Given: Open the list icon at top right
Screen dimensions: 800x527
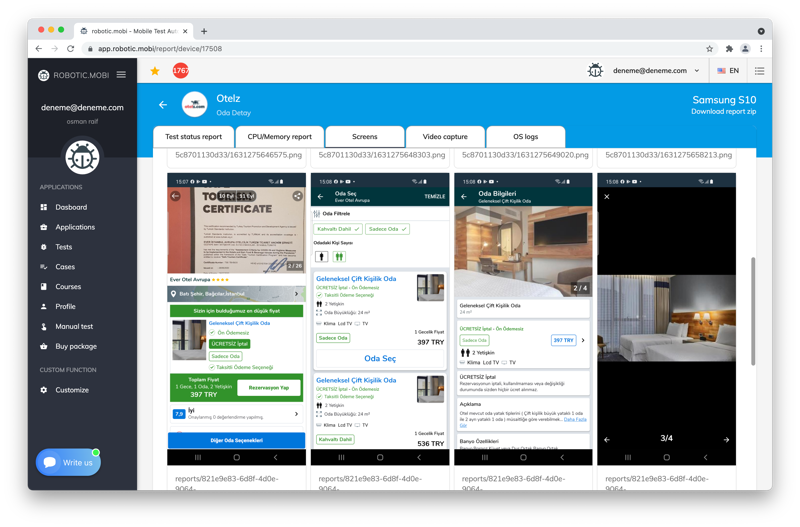Looking at the screenshot, I should pos(759,71).
